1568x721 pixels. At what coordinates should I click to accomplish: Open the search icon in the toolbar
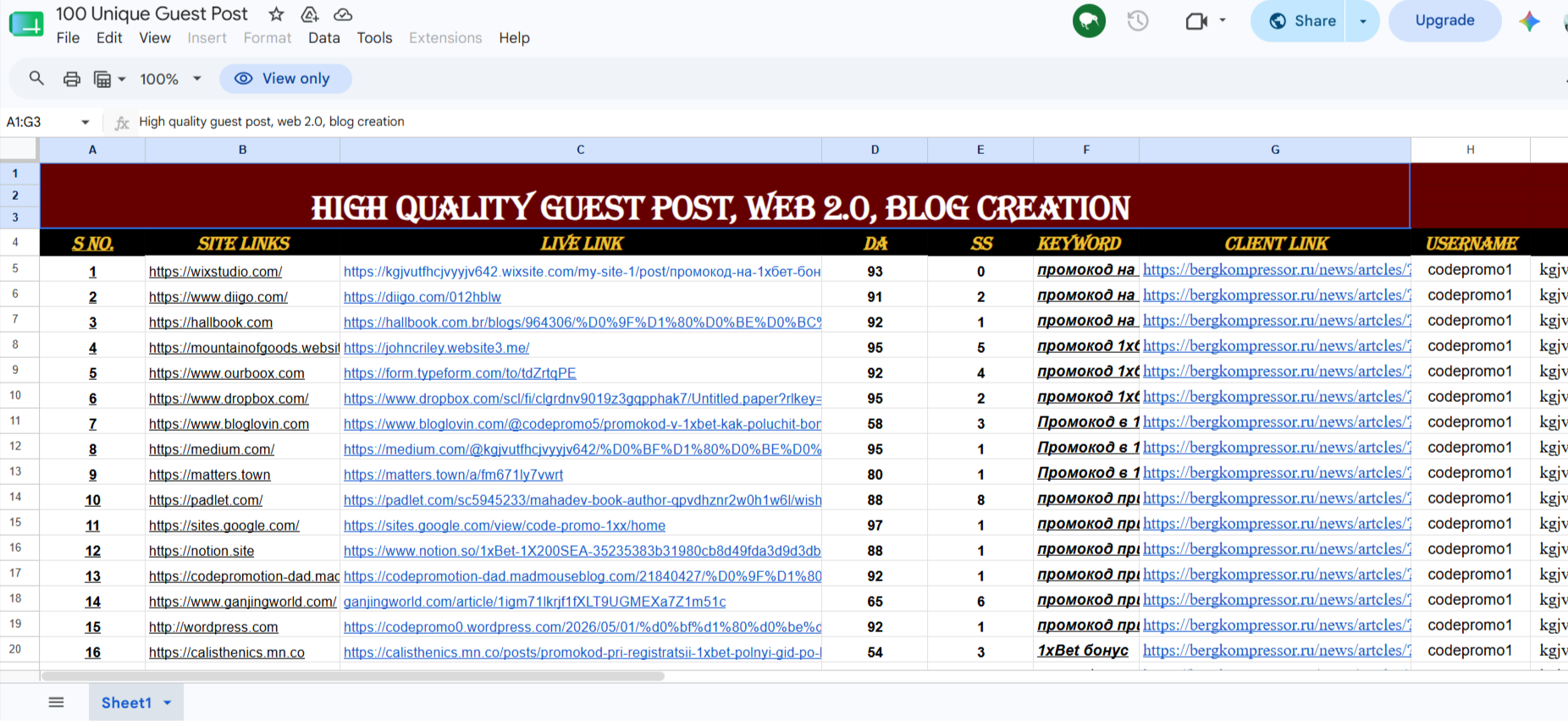[x=36, y=79]
